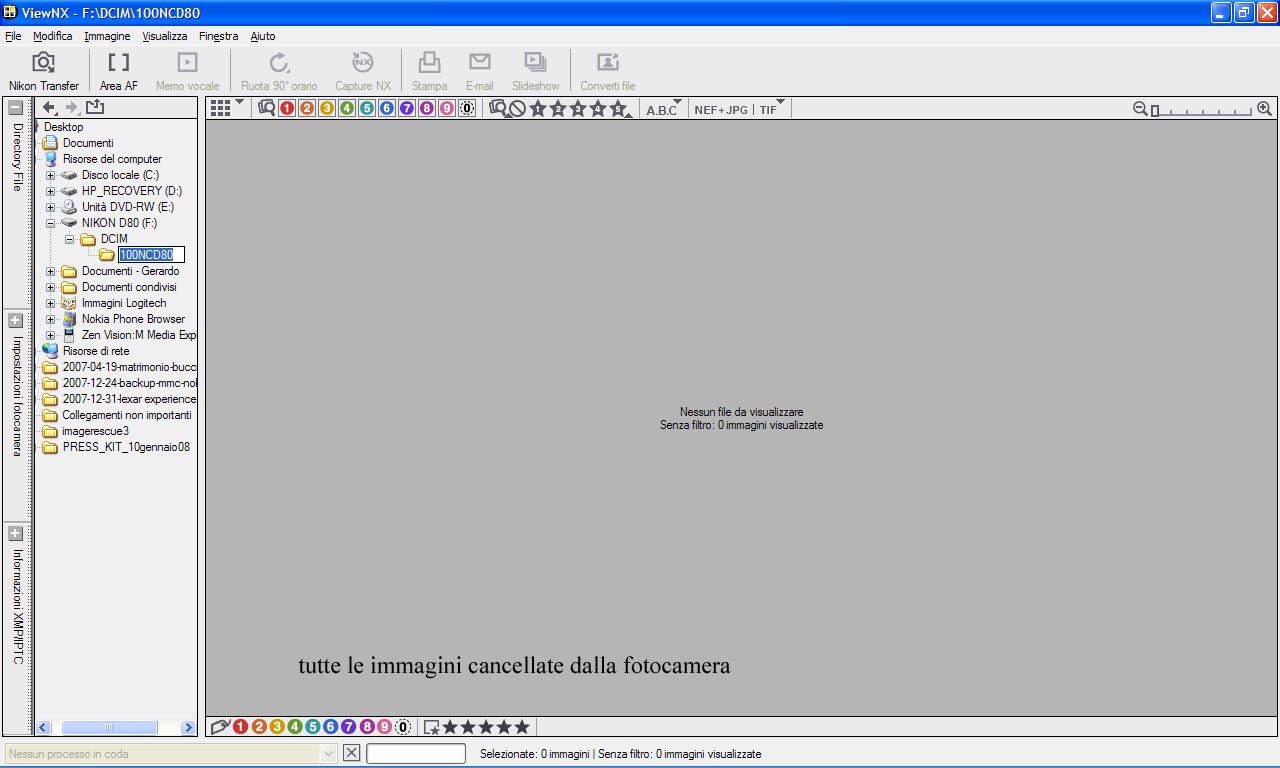Apply purple label 7 from the bottom label bar
The width and height of the screenshot is (1280, 768).
pyautogui.click(x=349, y=727)
